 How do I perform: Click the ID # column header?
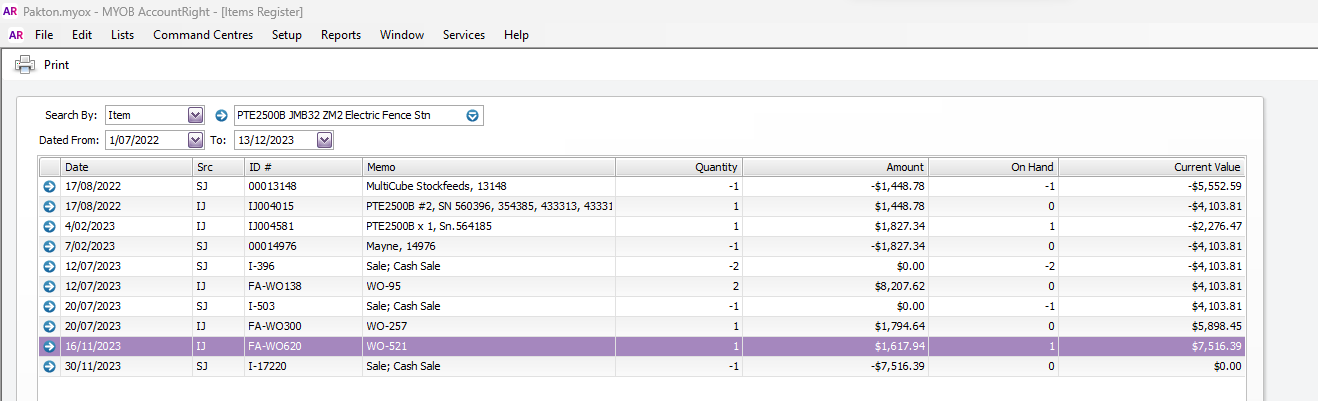(303, 167)
